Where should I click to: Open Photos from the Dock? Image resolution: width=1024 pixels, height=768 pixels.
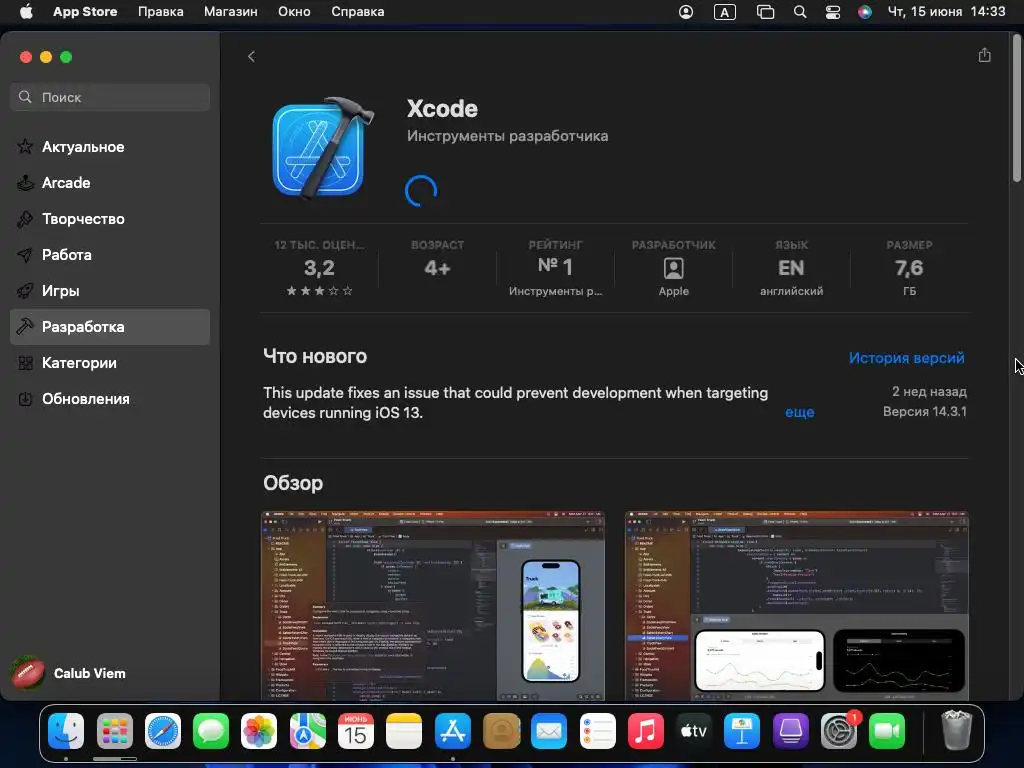(259, 731)
